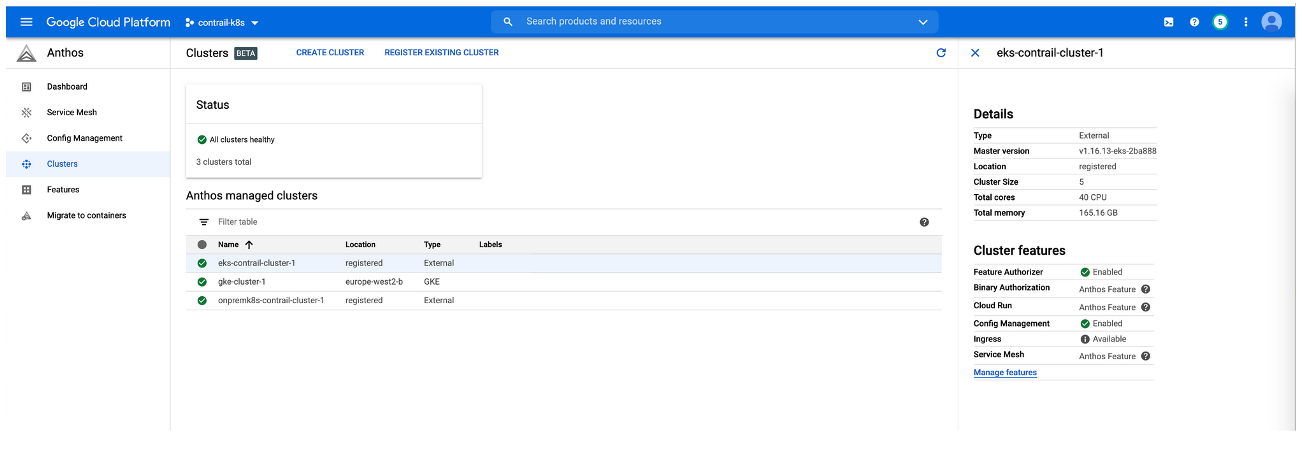The image size is (1302, 464).
Task: Click the Total memory 165.16 GB value
Action: pyautogui.click(x=1098, y=213)
